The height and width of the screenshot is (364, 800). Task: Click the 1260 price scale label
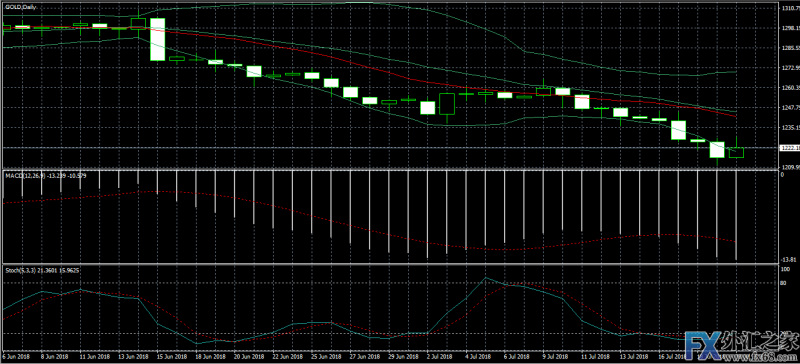790,88
